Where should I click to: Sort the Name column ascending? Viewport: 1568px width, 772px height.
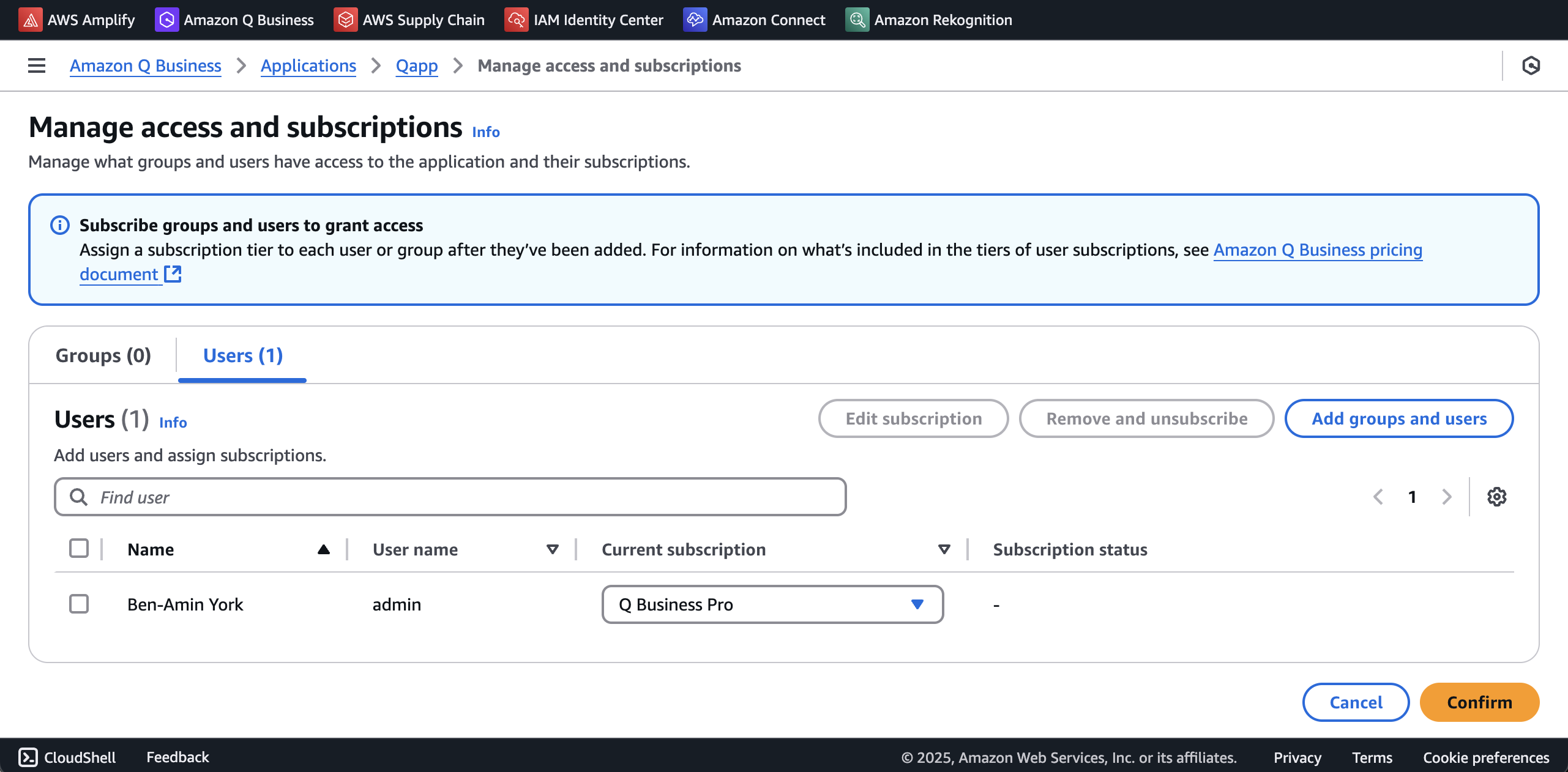click(324, 549)
